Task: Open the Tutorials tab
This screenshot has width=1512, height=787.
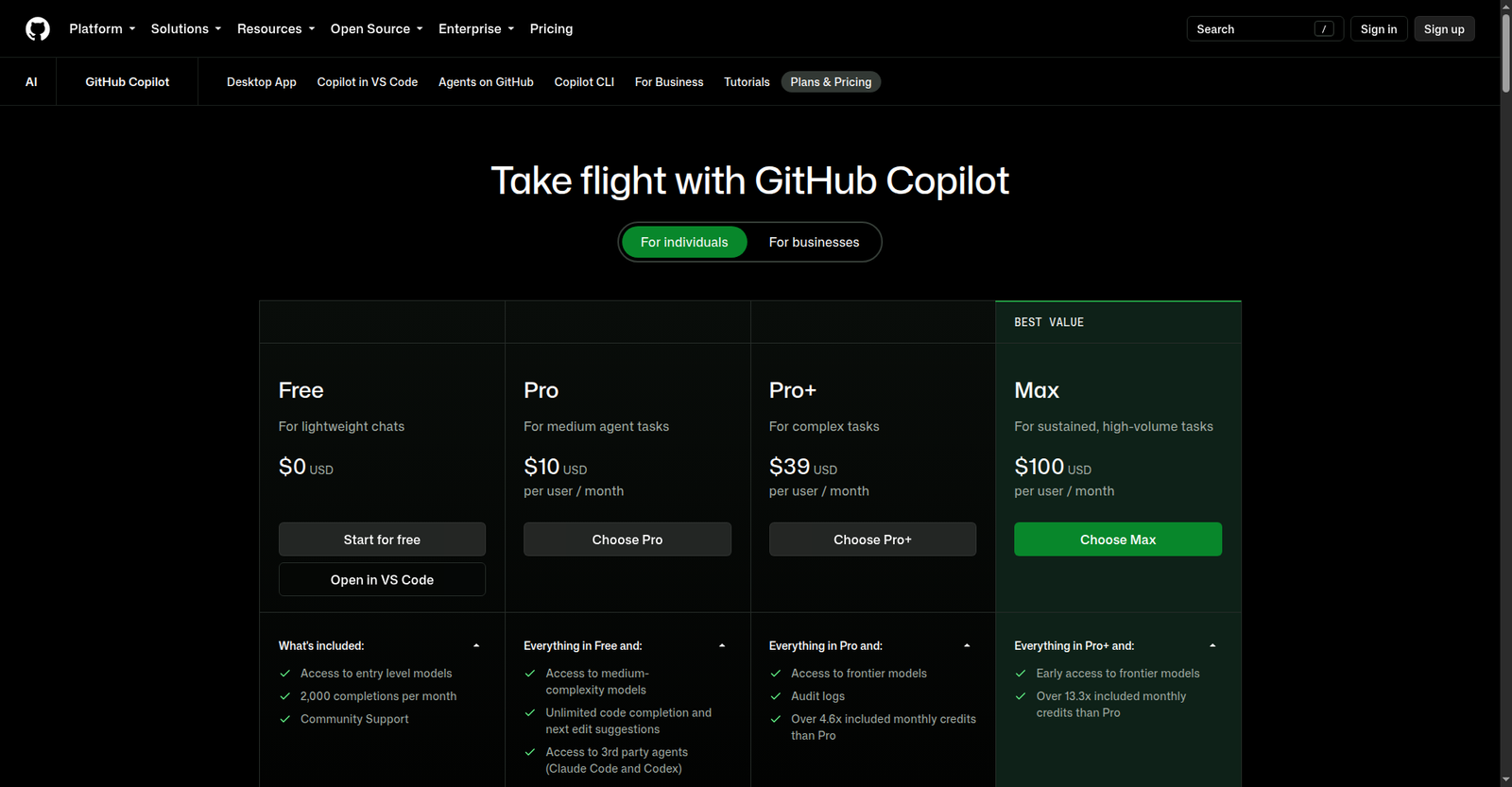Action: point(747,82)
